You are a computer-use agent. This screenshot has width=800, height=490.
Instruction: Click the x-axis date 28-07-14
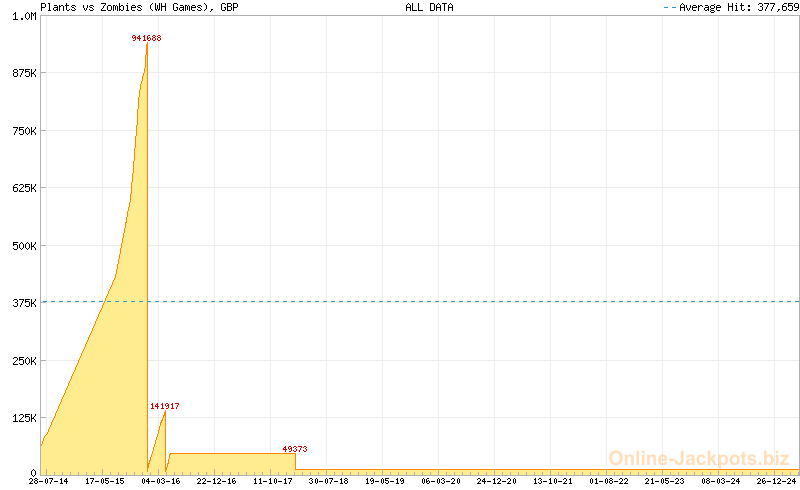tap(48, 481)
